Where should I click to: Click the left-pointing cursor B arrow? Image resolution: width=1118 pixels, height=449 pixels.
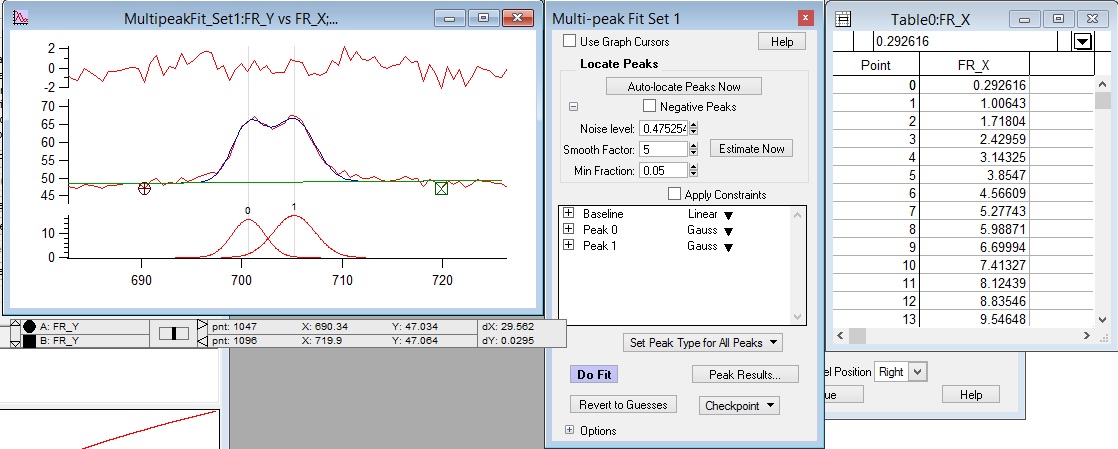[x=202, y=341]
